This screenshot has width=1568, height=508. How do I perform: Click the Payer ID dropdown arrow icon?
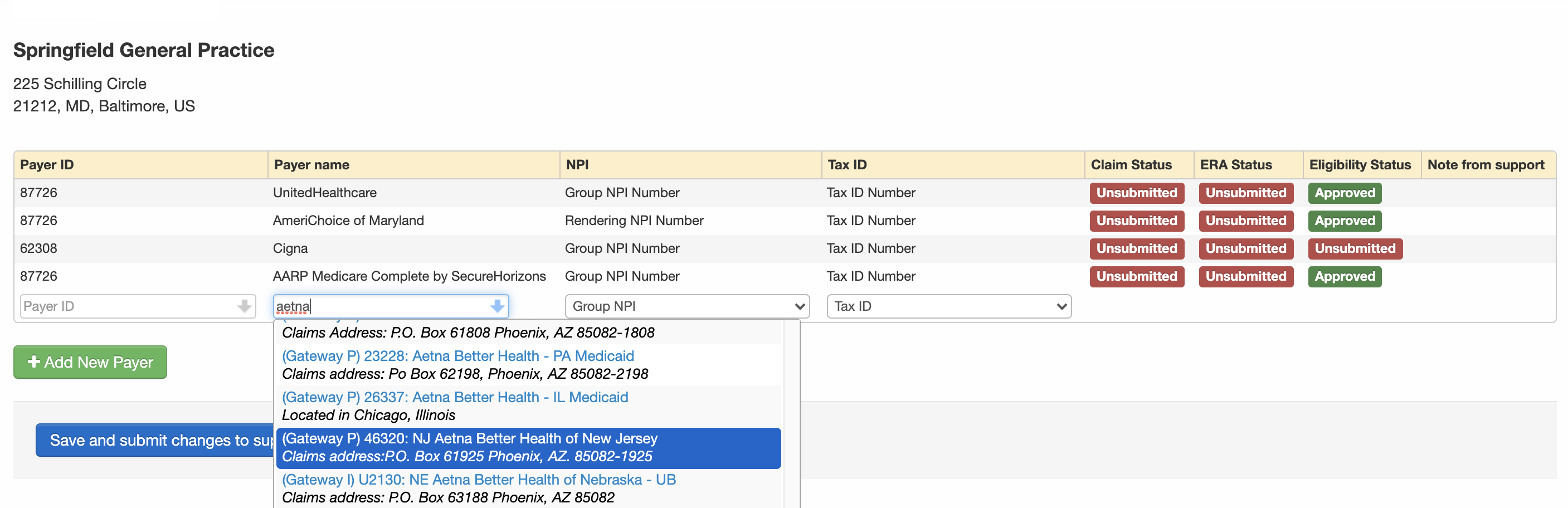tap(244, 306)
